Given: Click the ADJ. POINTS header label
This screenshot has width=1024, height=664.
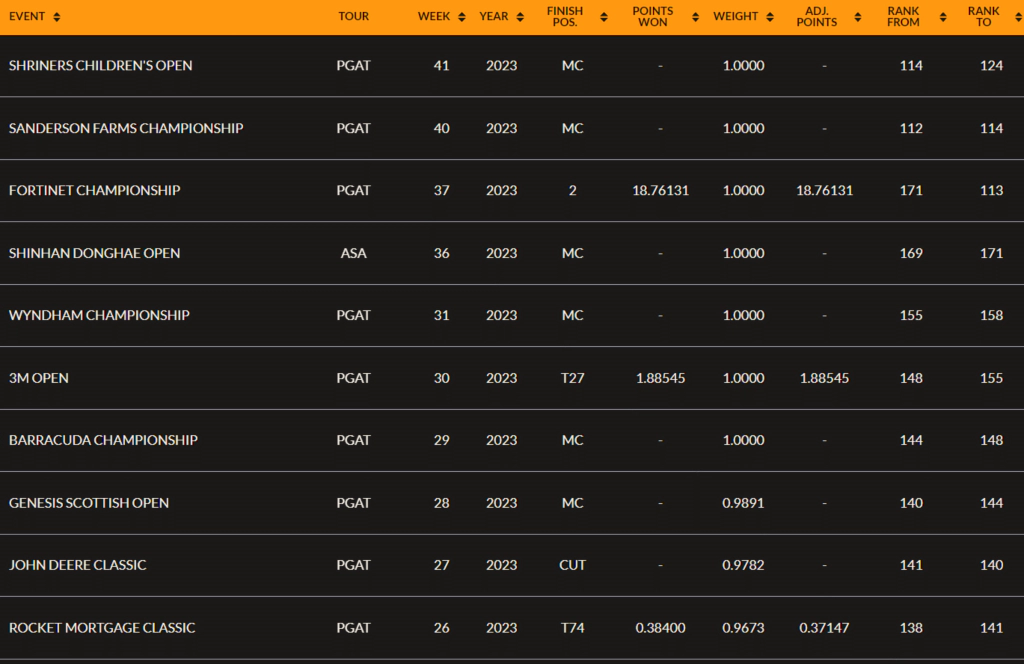Looking at the screenshot, I should coord(816,16).
